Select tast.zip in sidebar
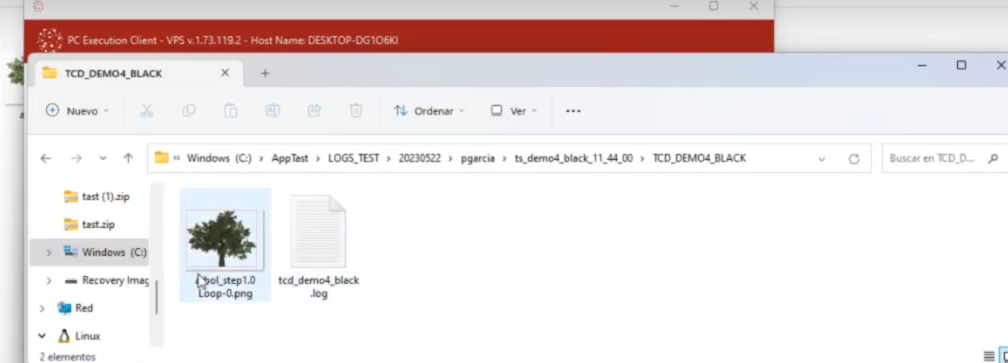The width and height of the screenshot is (1008, 363). click(x=89, y=224)
